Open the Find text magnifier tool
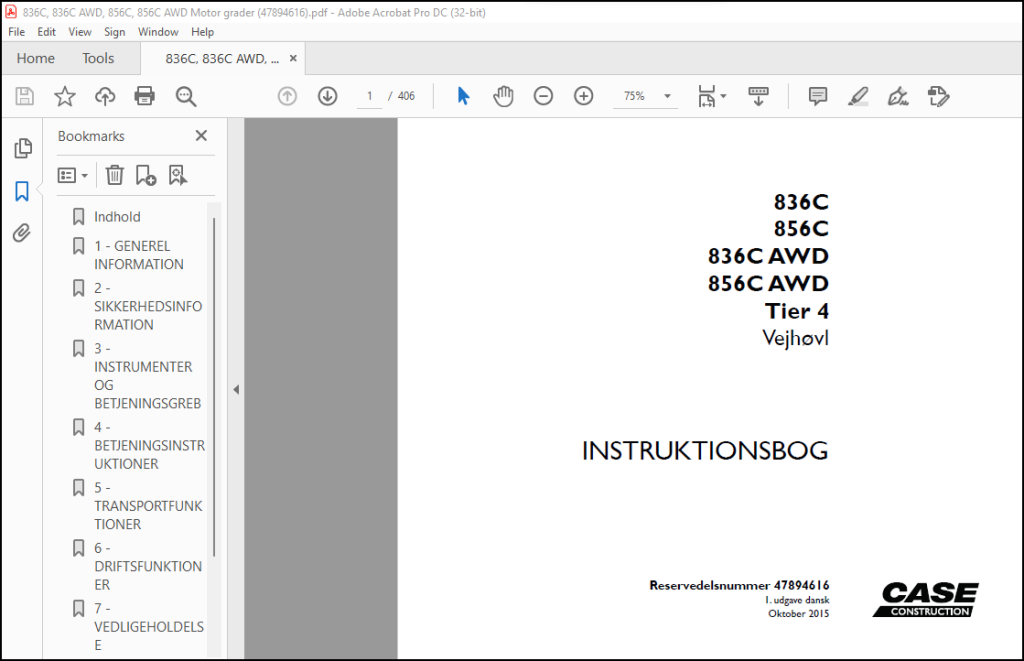This screenshot has width=1024, height=661. click(185, 97)
